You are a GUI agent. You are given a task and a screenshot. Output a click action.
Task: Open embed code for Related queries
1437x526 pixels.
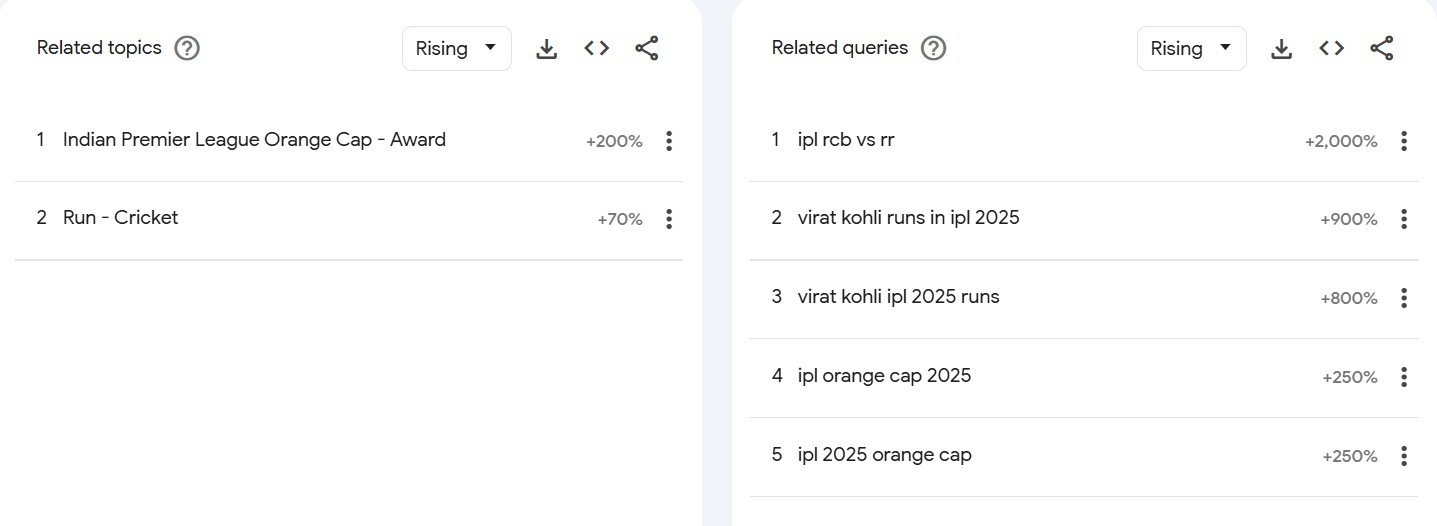coord(1331,48)
